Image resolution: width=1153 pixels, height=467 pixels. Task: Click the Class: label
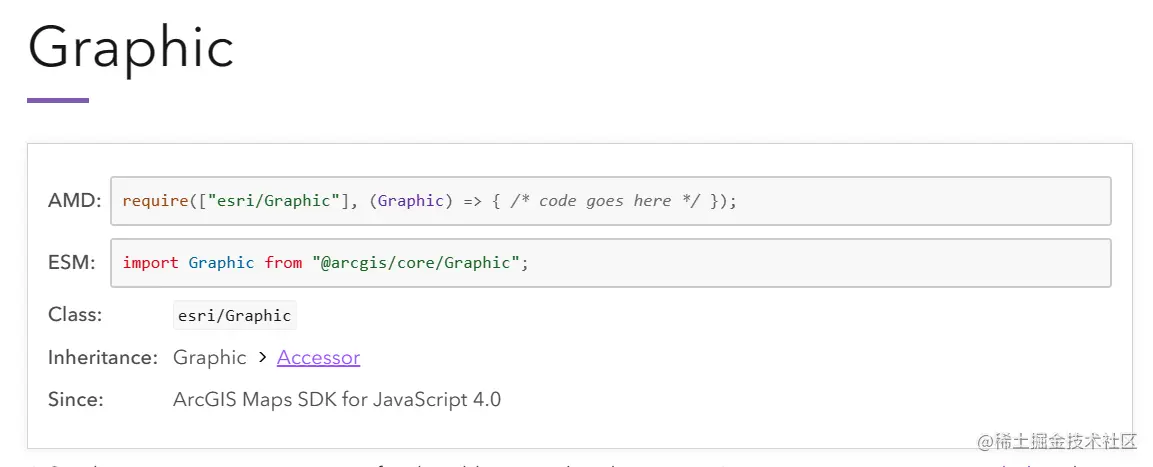pos(75,315)
